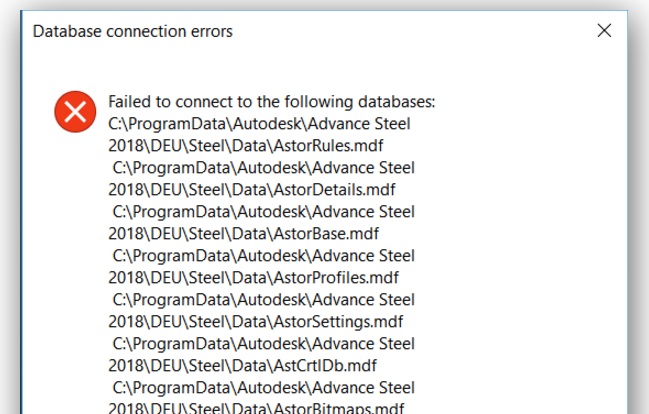Select the 'Failed to connect to the following databases' line
This screenshot has height=414, width=649.
click(272, 102)
